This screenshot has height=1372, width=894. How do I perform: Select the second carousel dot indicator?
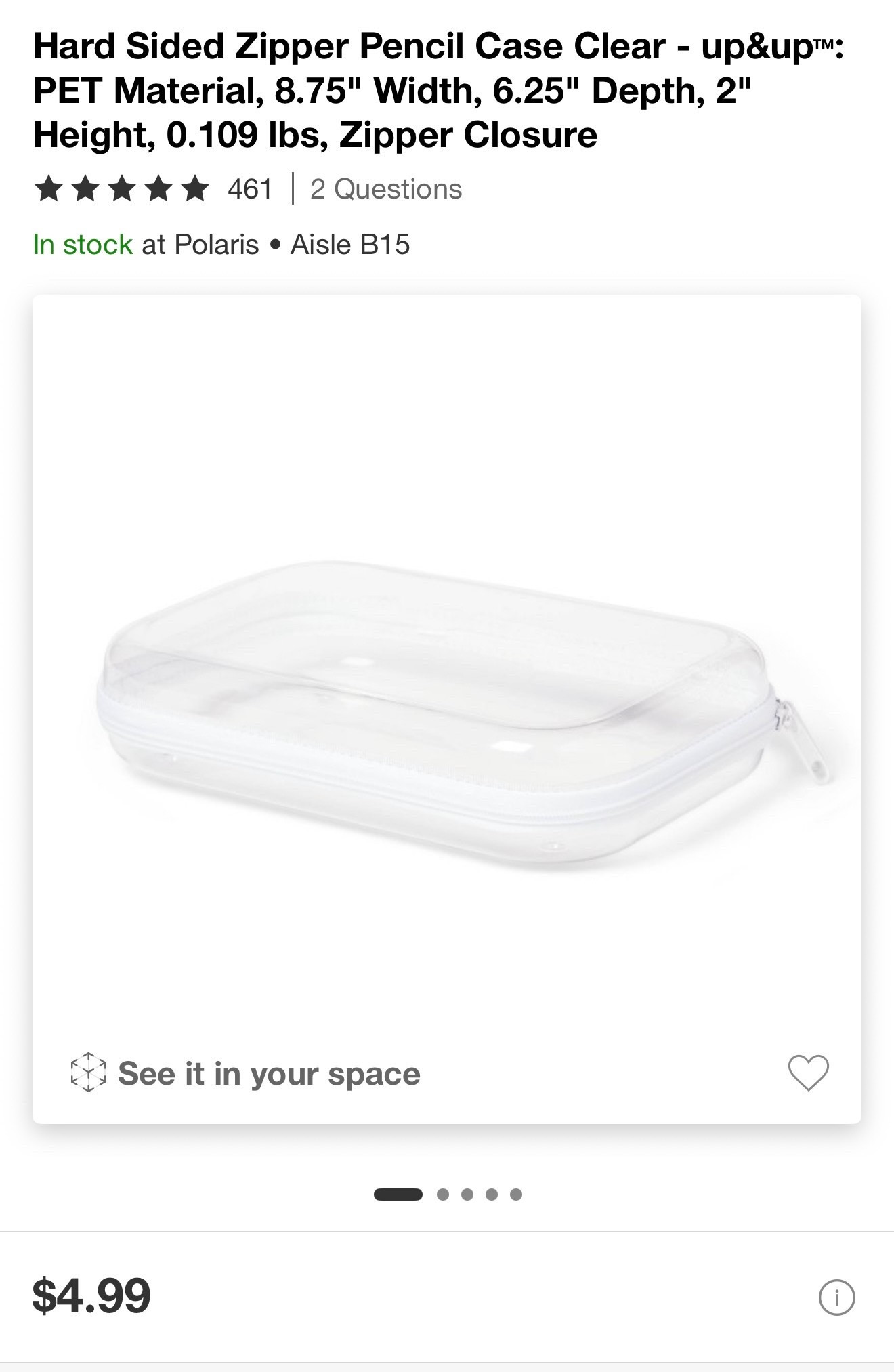pyautogui.click(x=443, y=1194)
